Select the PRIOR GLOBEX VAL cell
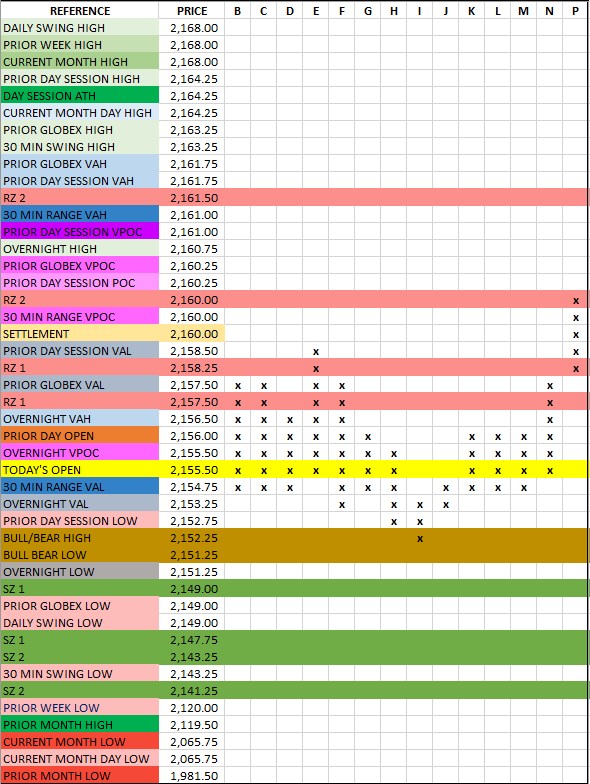The height and width of the screenshot is (784, 590). click(x=80, y=385)
